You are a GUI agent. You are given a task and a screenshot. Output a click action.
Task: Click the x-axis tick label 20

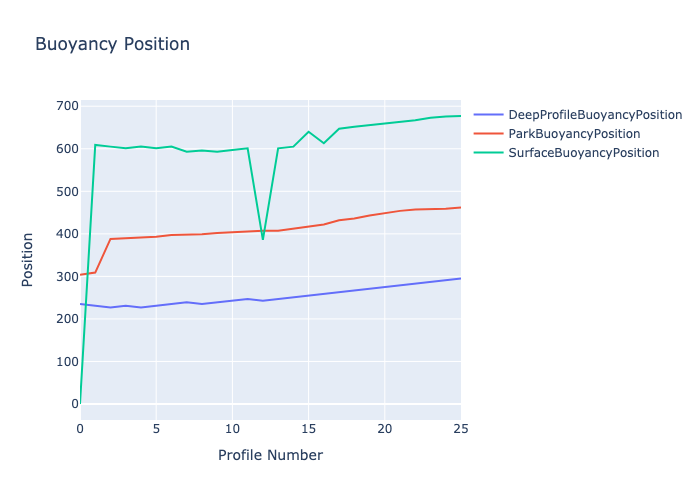[x=384, y=429]
